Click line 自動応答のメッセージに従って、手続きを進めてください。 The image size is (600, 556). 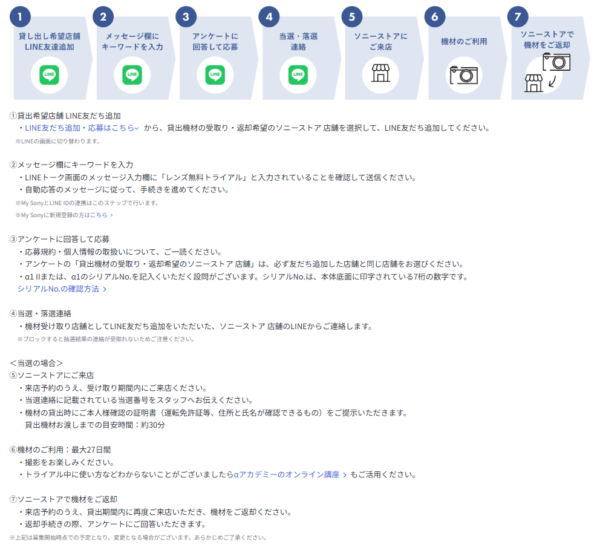coord(124,190)
